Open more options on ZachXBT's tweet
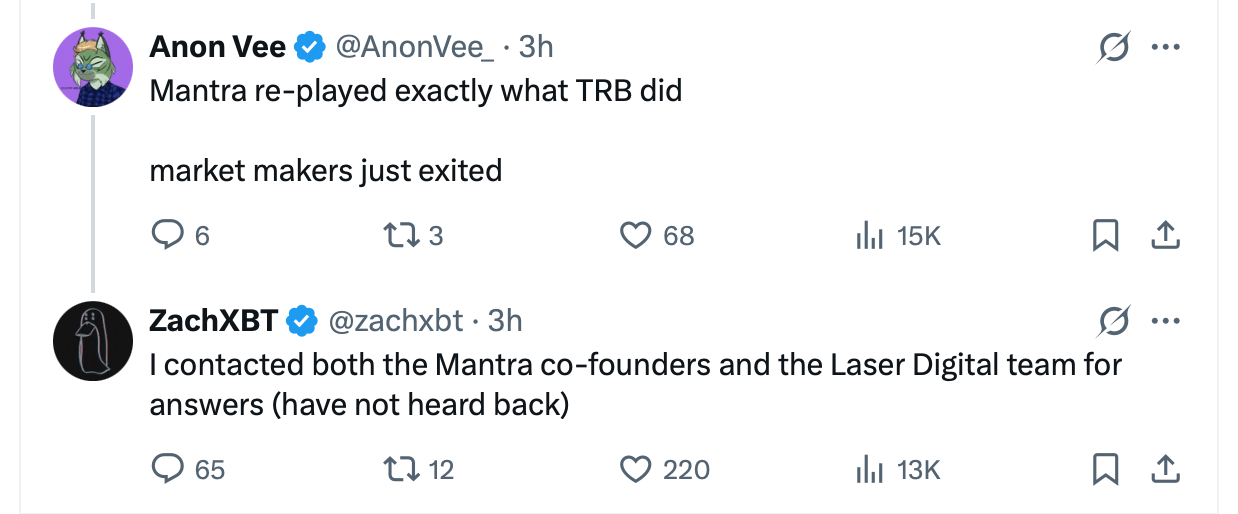 [1163, 321]
